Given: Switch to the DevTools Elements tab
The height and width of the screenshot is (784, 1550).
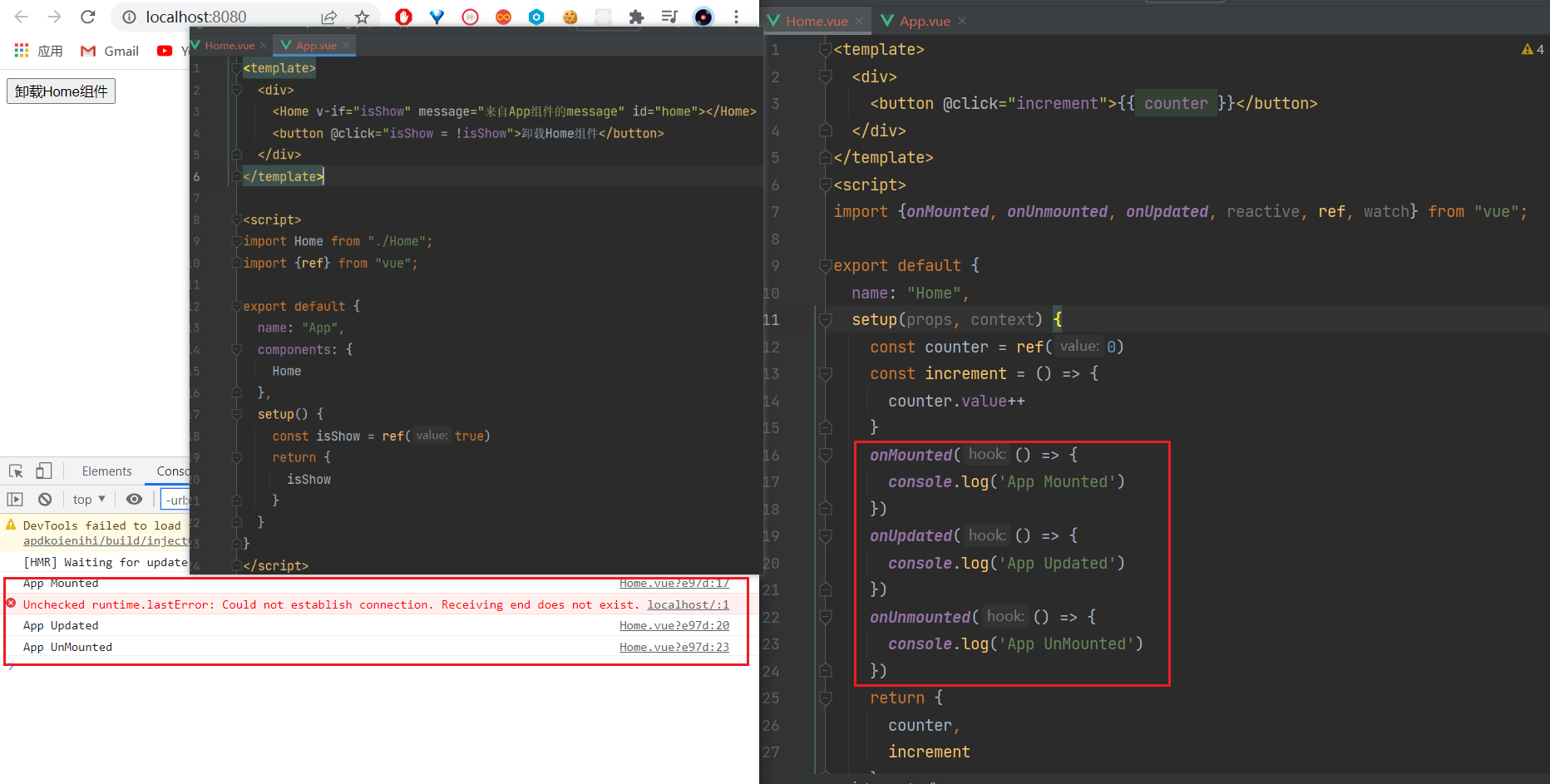Looking at the screenshot, I should tap(106, 471).
